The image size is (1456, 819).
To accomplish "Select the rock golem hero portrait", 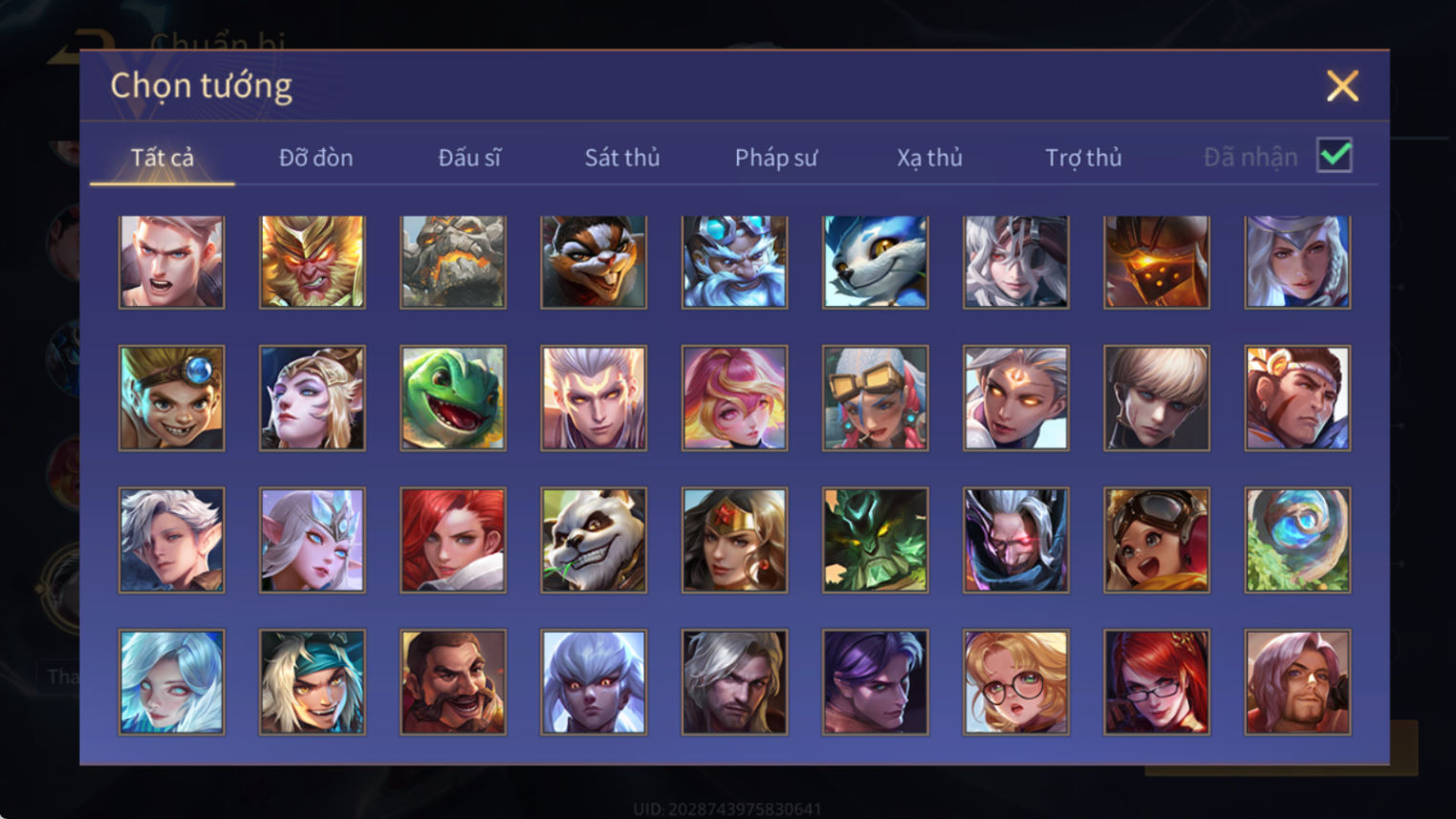I will point(452,262).
